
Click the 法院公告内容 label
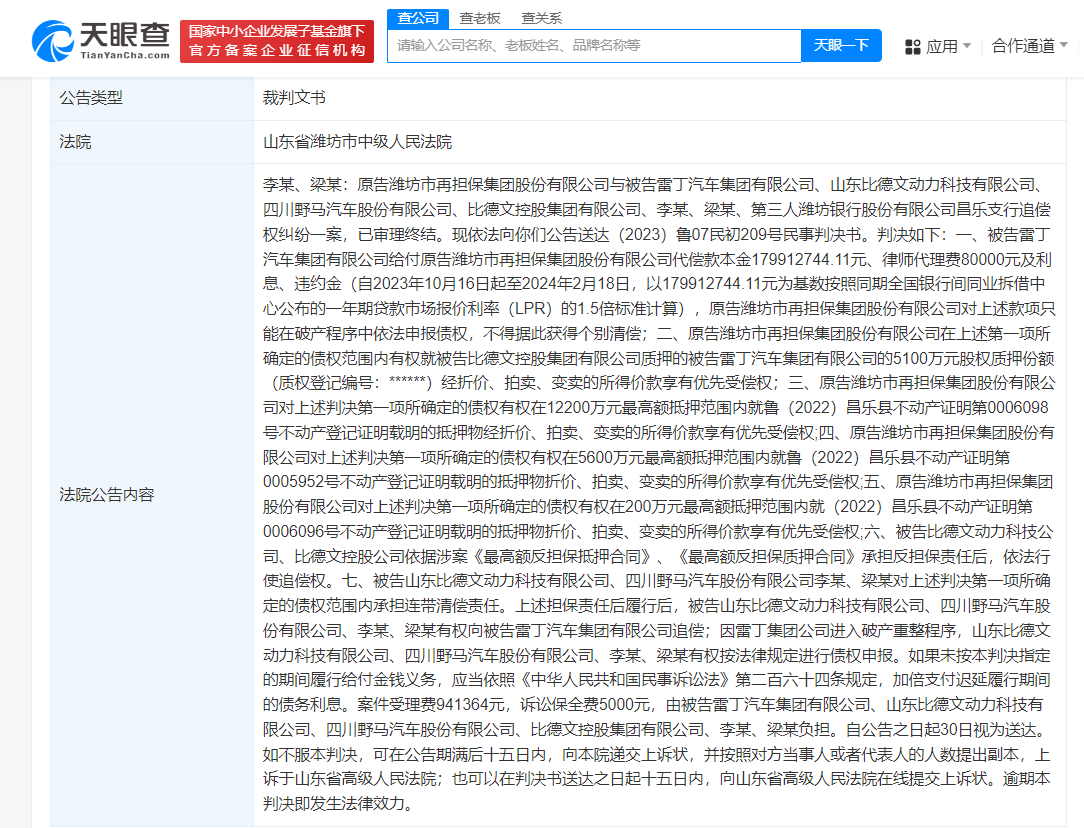106,495
